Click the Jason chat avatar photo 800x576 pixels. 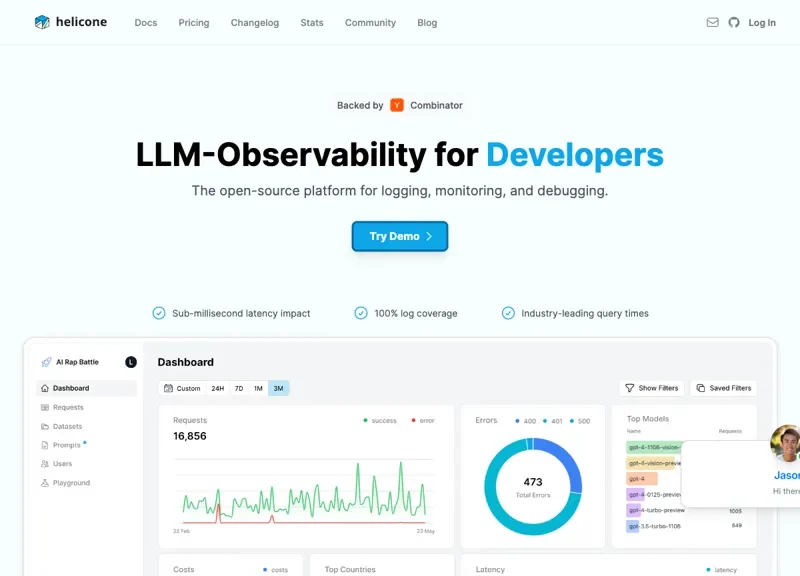786,443
